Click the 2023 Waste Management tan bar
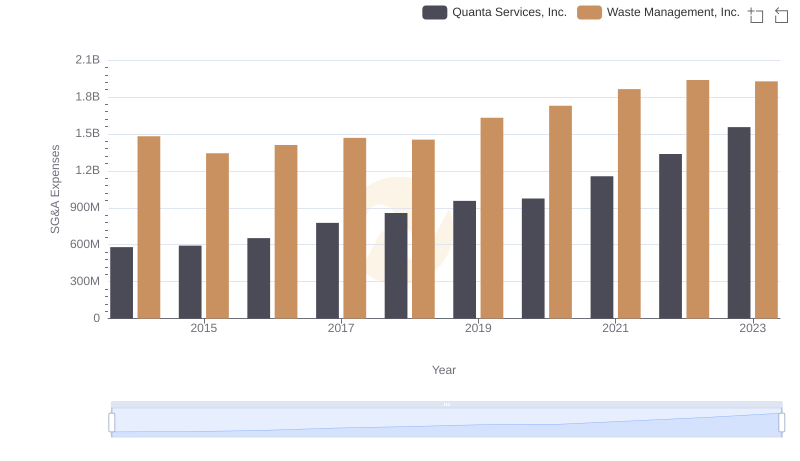Screen dimensions: 800x461 [766, 200]
